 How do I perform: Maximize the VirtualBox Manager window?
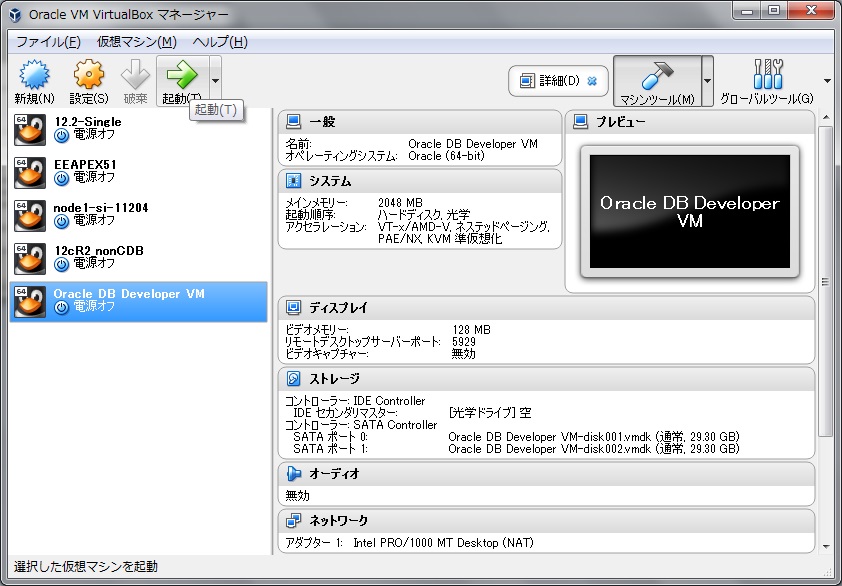click(774, 10)
